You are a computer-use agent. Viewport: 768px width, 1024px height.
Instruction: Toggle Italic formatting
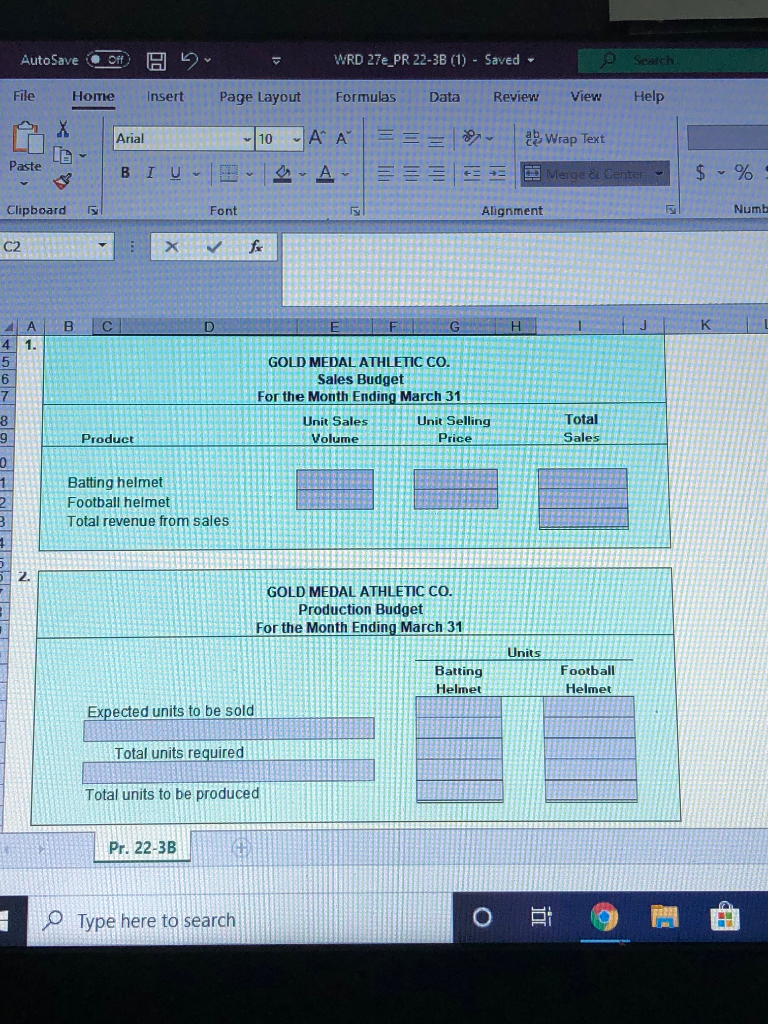[150, 173]
